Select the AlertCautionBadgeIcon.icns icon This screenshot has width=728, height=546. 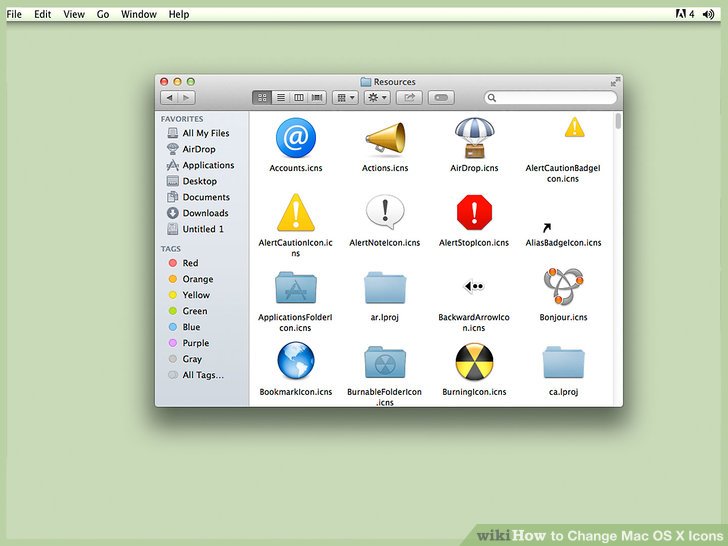(x=574, y=127)
